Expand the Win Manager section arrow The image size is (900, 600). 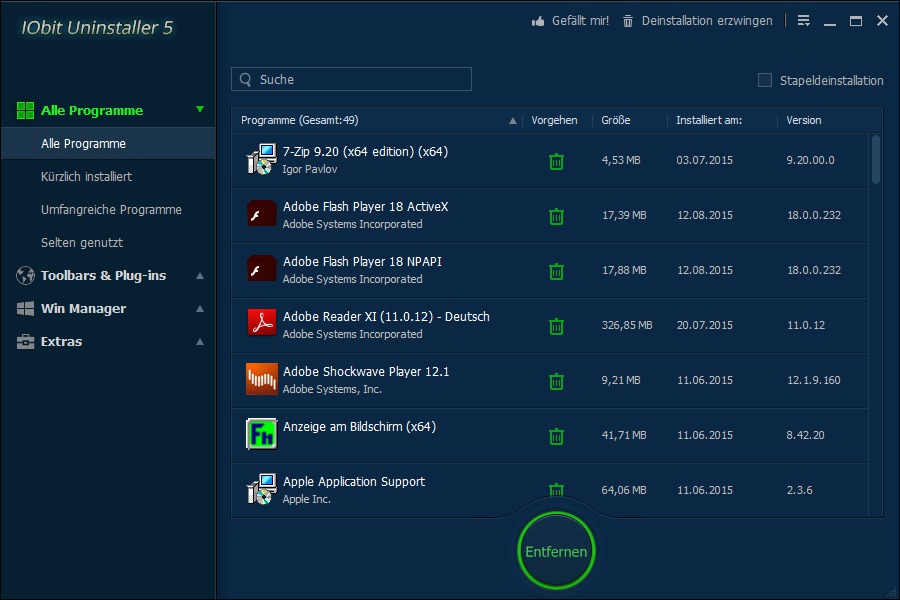[x=200, y=308]
